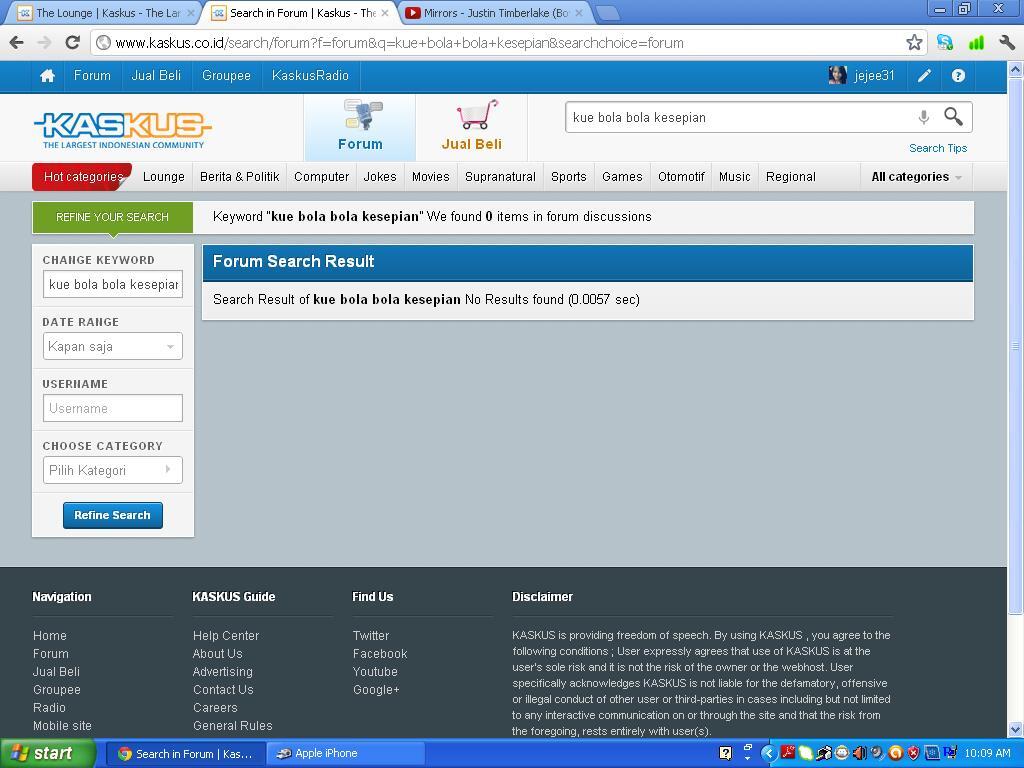
Task: Click the jejee31 username link
Action: (x=874, y=76)
